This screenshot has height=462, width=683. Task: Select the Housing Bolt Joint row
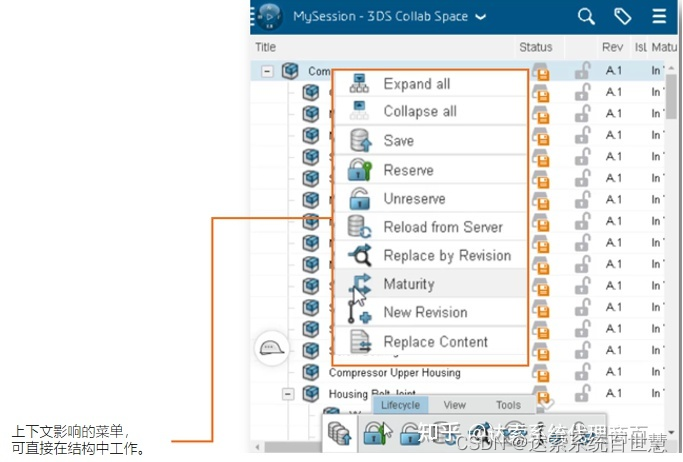(x=457, y=394)
